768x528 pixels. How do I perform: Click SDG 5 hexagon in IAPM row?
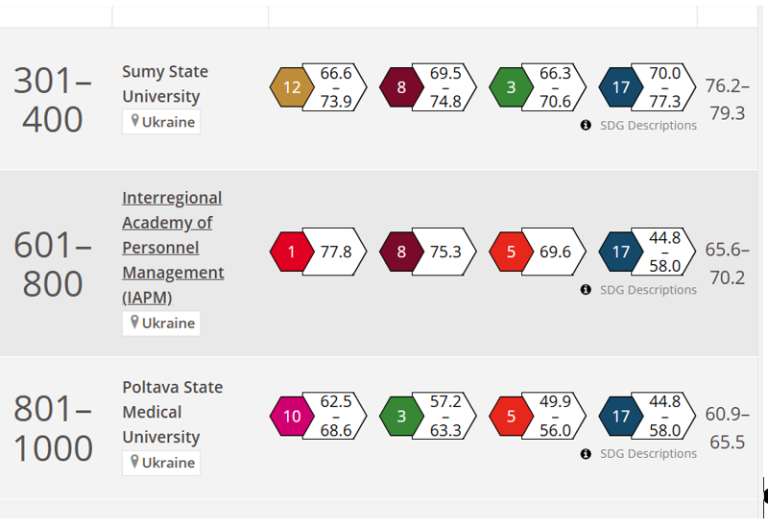(511, 252)
